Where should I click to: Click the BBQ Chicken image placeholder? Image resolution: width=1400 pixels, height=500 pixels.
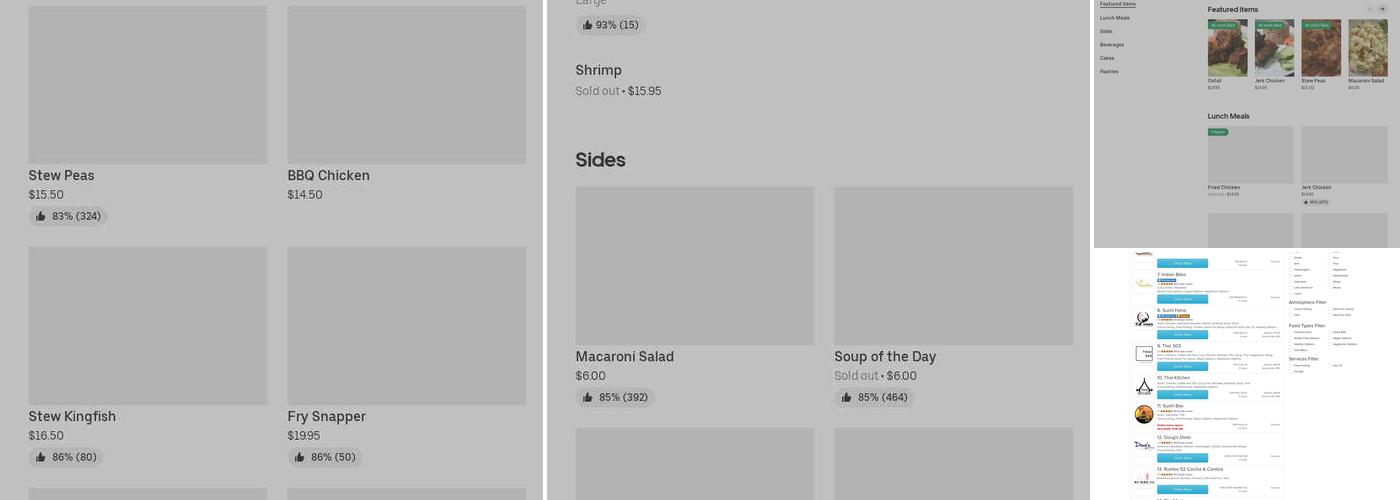point(406,85)
